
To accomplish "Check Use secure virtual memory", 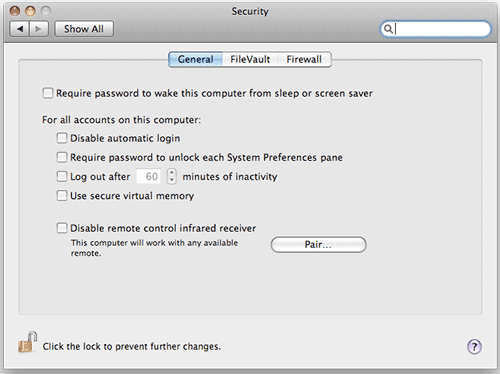I will tap(62, 196).
